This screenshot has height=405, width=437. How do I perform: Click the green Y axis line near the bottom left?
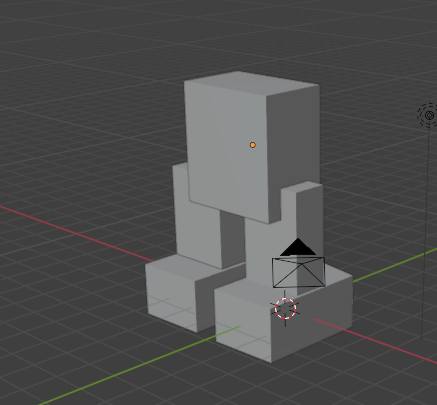(x=133, y=368)
